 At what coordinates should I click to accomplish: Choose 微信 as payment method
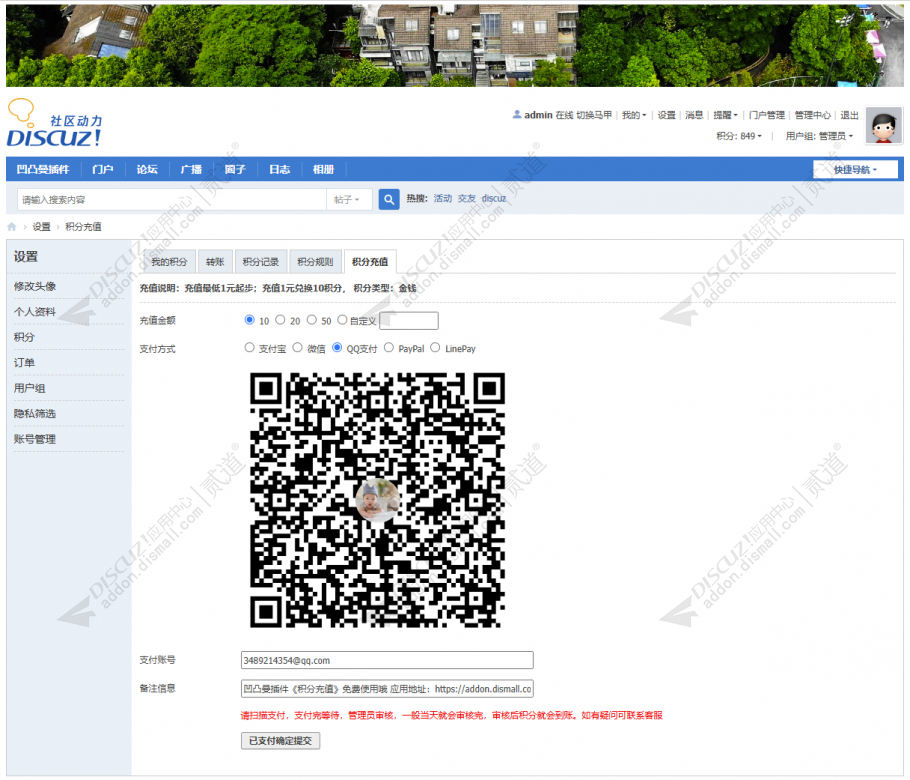click(x=297, y=348)
